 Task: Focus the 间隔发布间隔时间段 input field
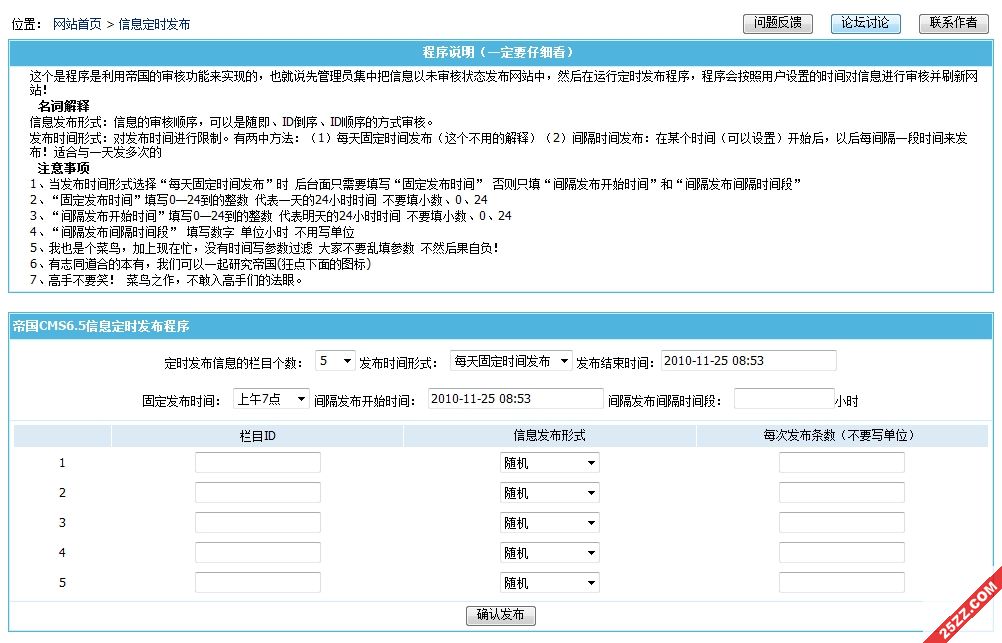tap(784, 399)
